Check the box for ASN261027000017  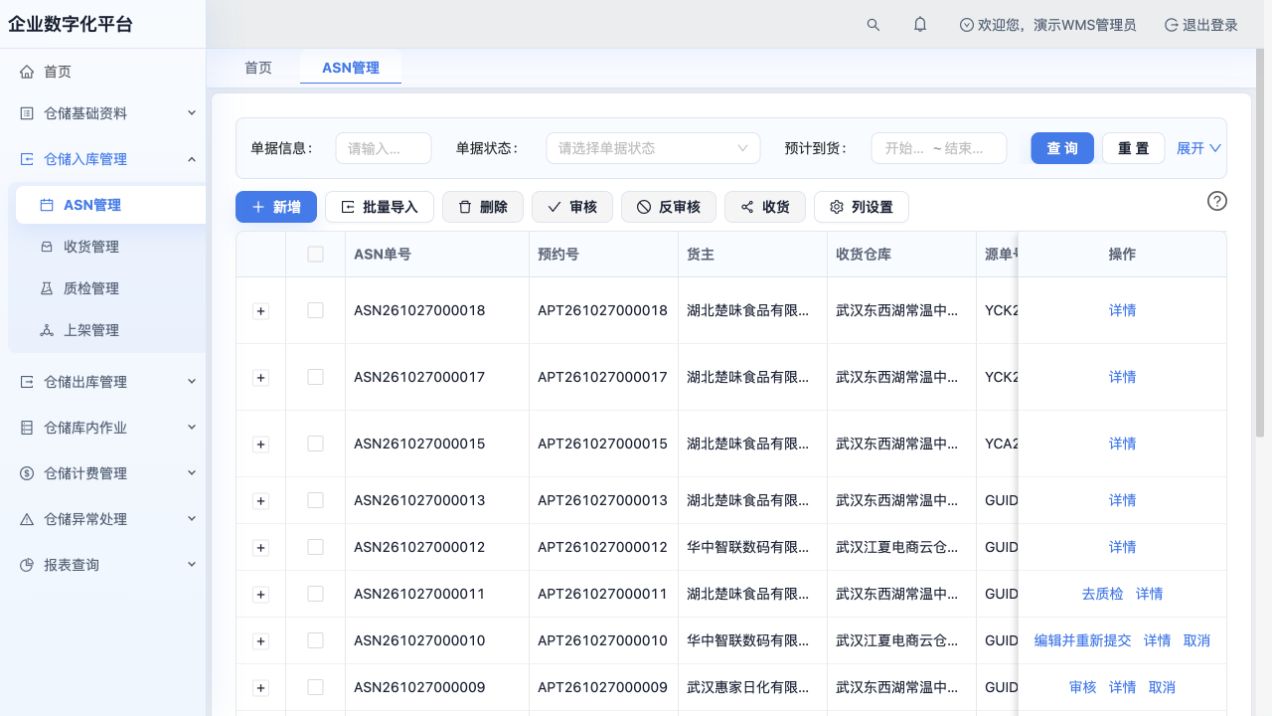click(x=315, y=377)
